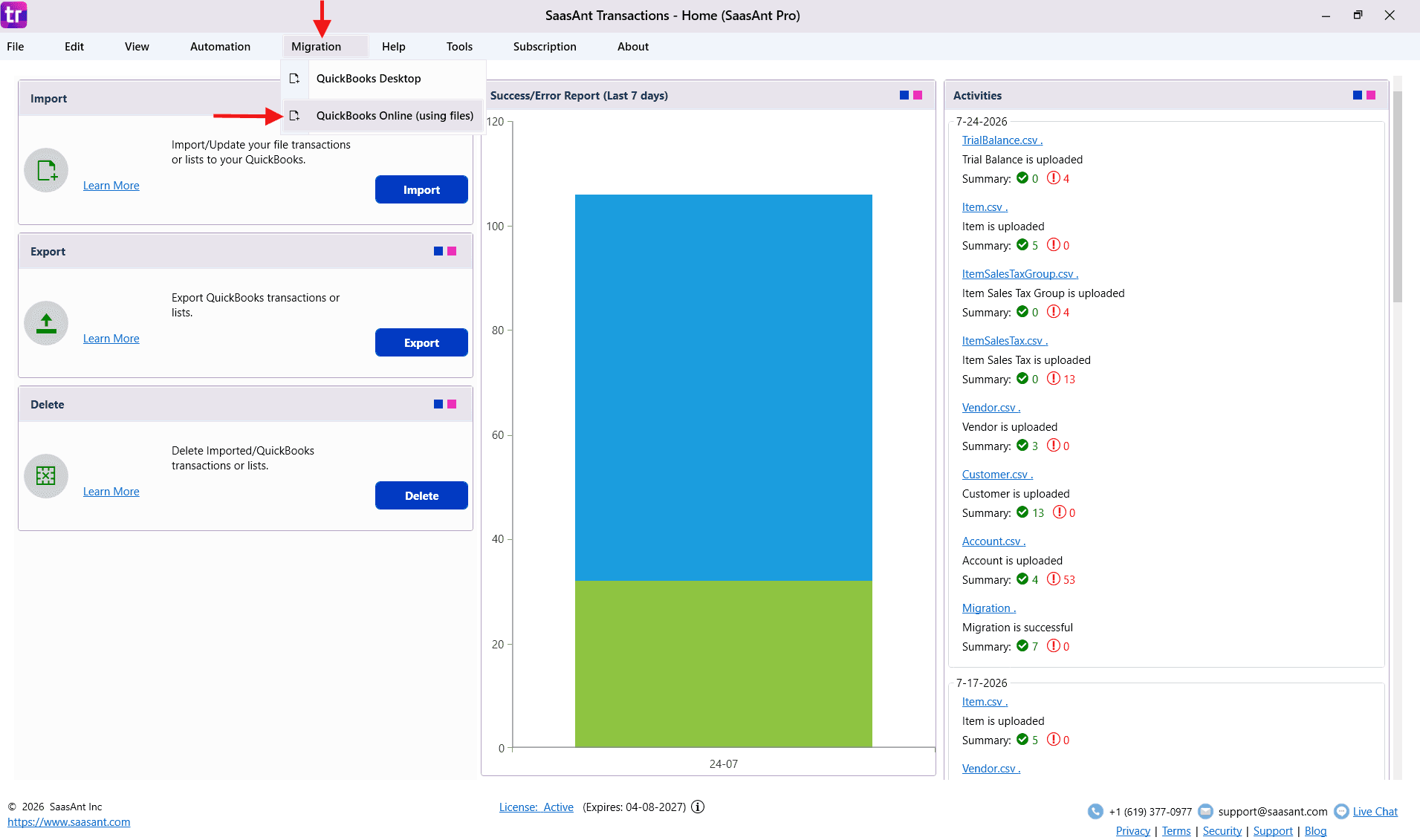Viewport: 1420px width, 840px height.
Task: Open ItemSalesTaxGroup.csv activity link
Action: [x=1019, y=274]
